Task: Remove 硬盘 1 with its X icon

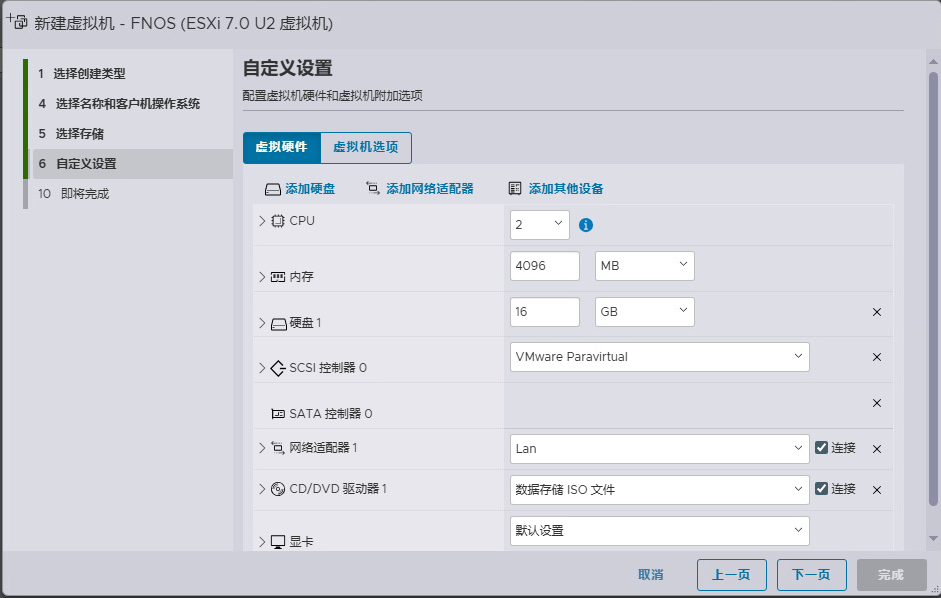Action: 877,312
